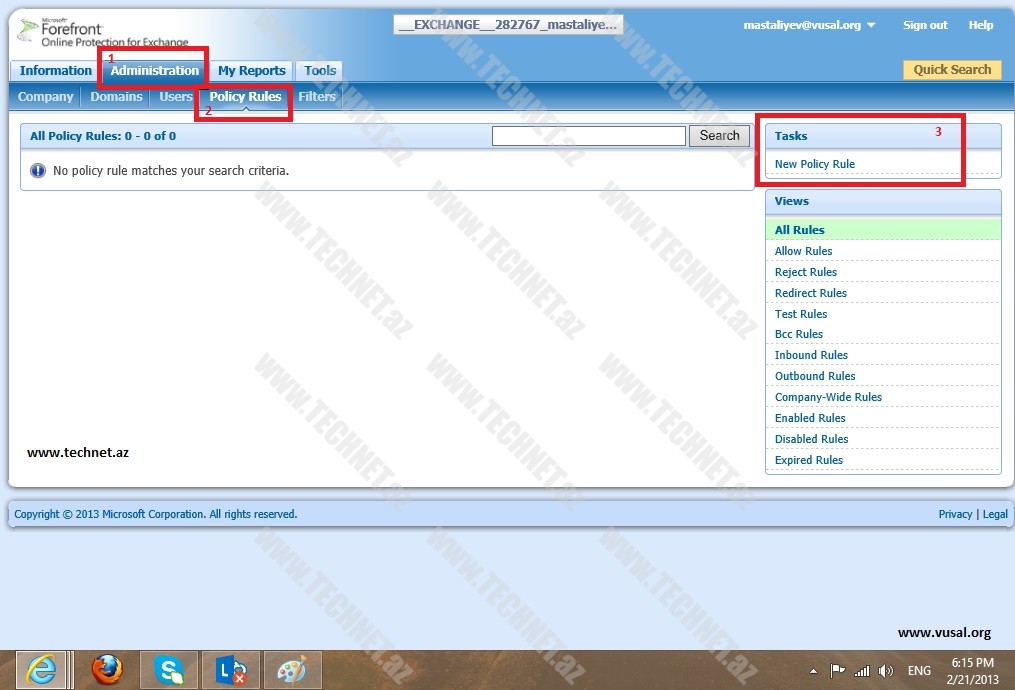Show hidden system tray icons
This screenshot has height=690, width=1015.
(813, 671)
